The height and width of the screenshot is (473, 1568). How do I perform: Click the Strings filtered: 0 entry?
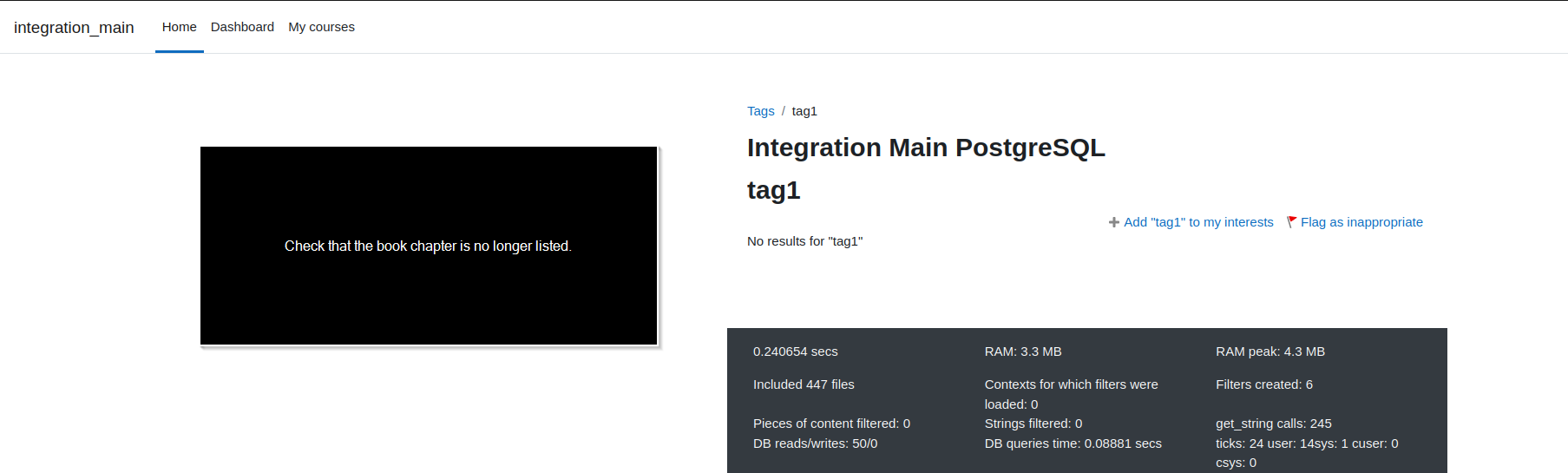(x=1033, y=424)
